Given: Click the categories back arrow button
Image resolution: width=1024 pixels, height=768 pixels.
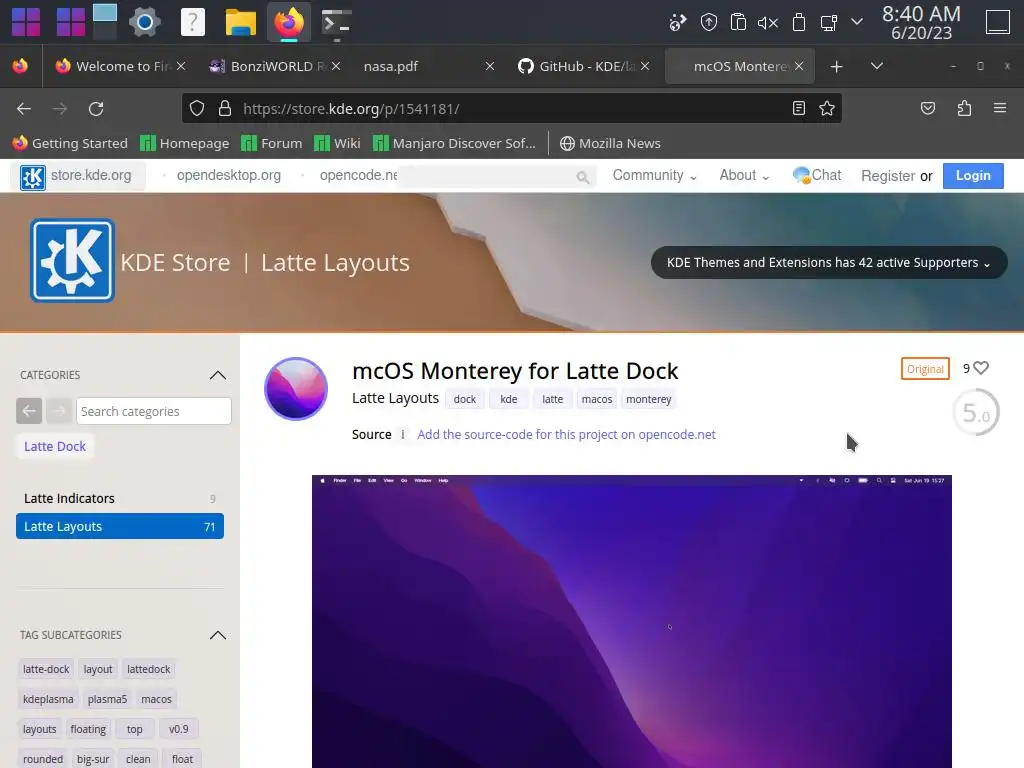Looking at the screenshot, I should (29, 411).
